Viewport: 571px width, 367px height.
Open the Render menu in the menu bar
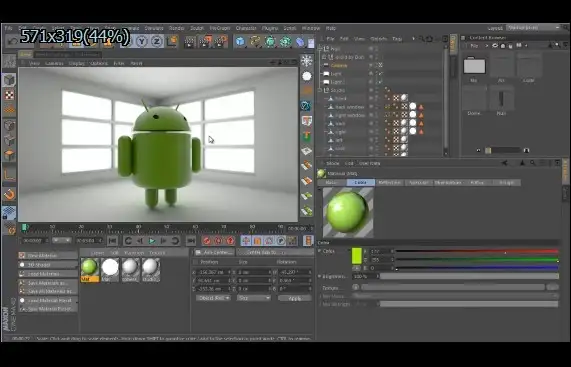pos(177,28)
